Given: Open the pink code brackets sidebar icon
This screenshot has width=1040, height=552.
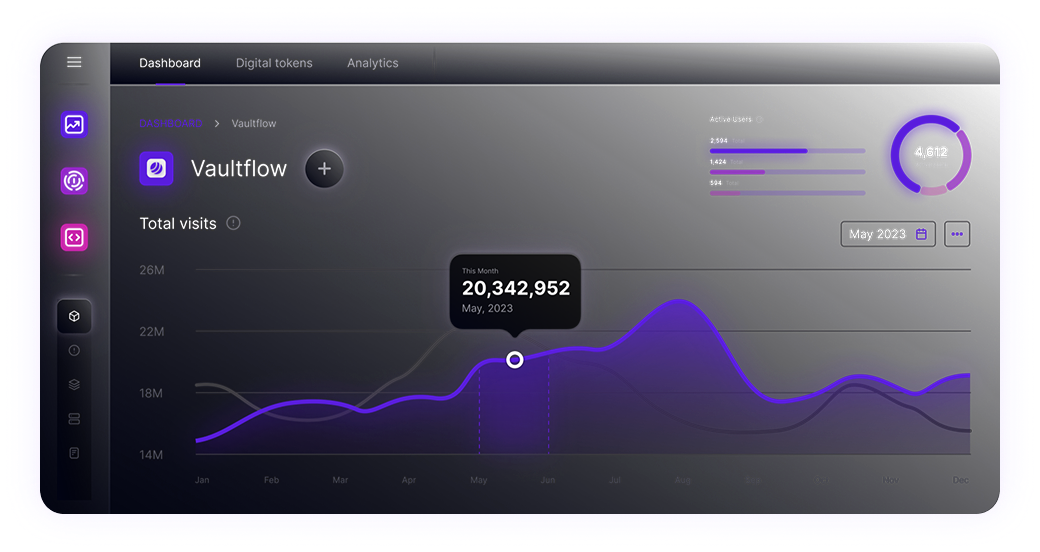Looking at the screenshot, I should tap(74, 237).
